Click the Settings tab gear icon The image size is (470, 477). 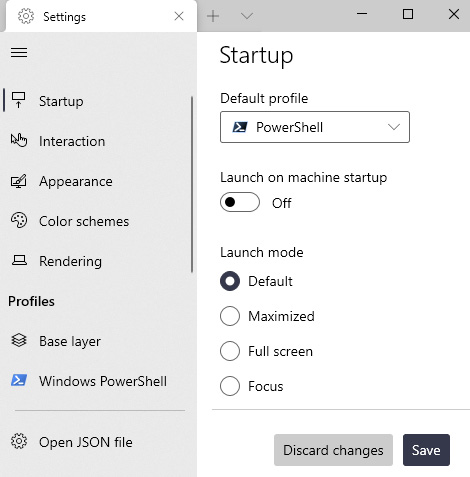pos(26,16)
